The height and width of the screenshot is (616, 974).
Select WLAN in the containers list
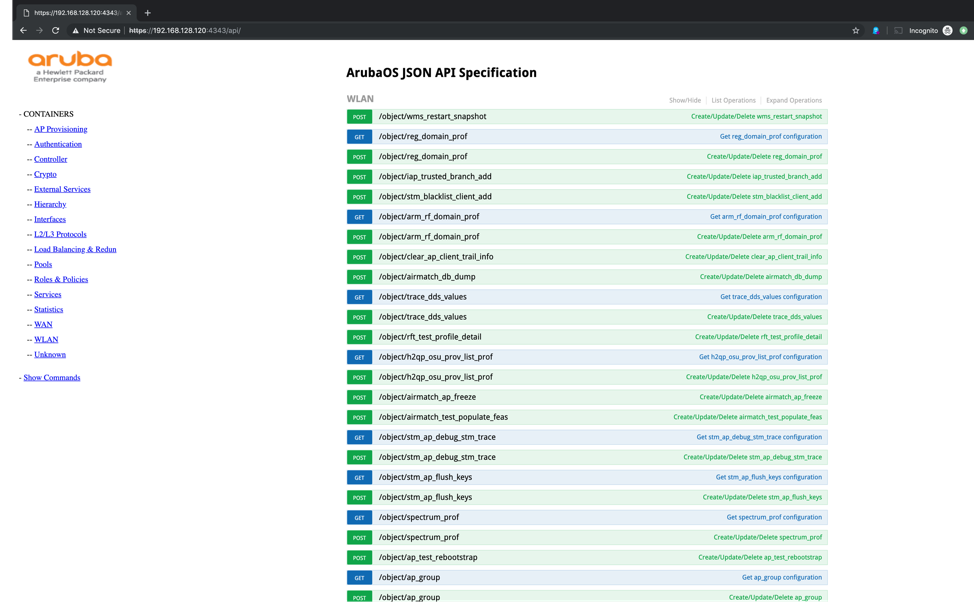pyautogui.click(x=46, y=340)
